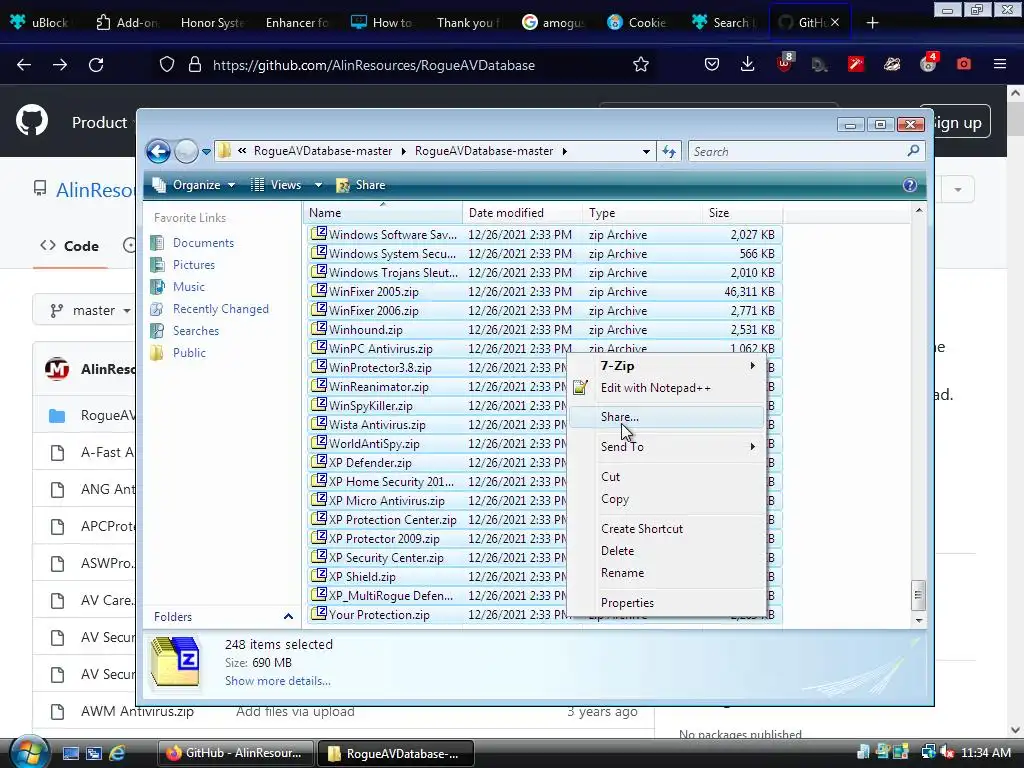Choose Rename from the context menu
The width and height of the screenshot is (1024, 768).
tap(667, 573)
